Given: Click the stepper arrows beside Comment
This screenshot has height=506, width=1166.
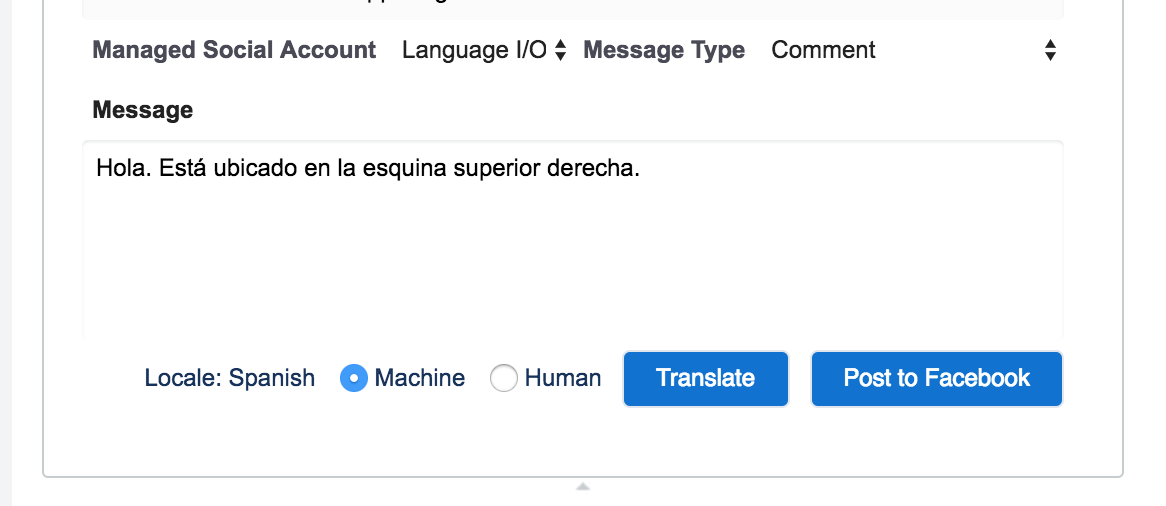Looking at the screenshot, I should click(1050, 50).
